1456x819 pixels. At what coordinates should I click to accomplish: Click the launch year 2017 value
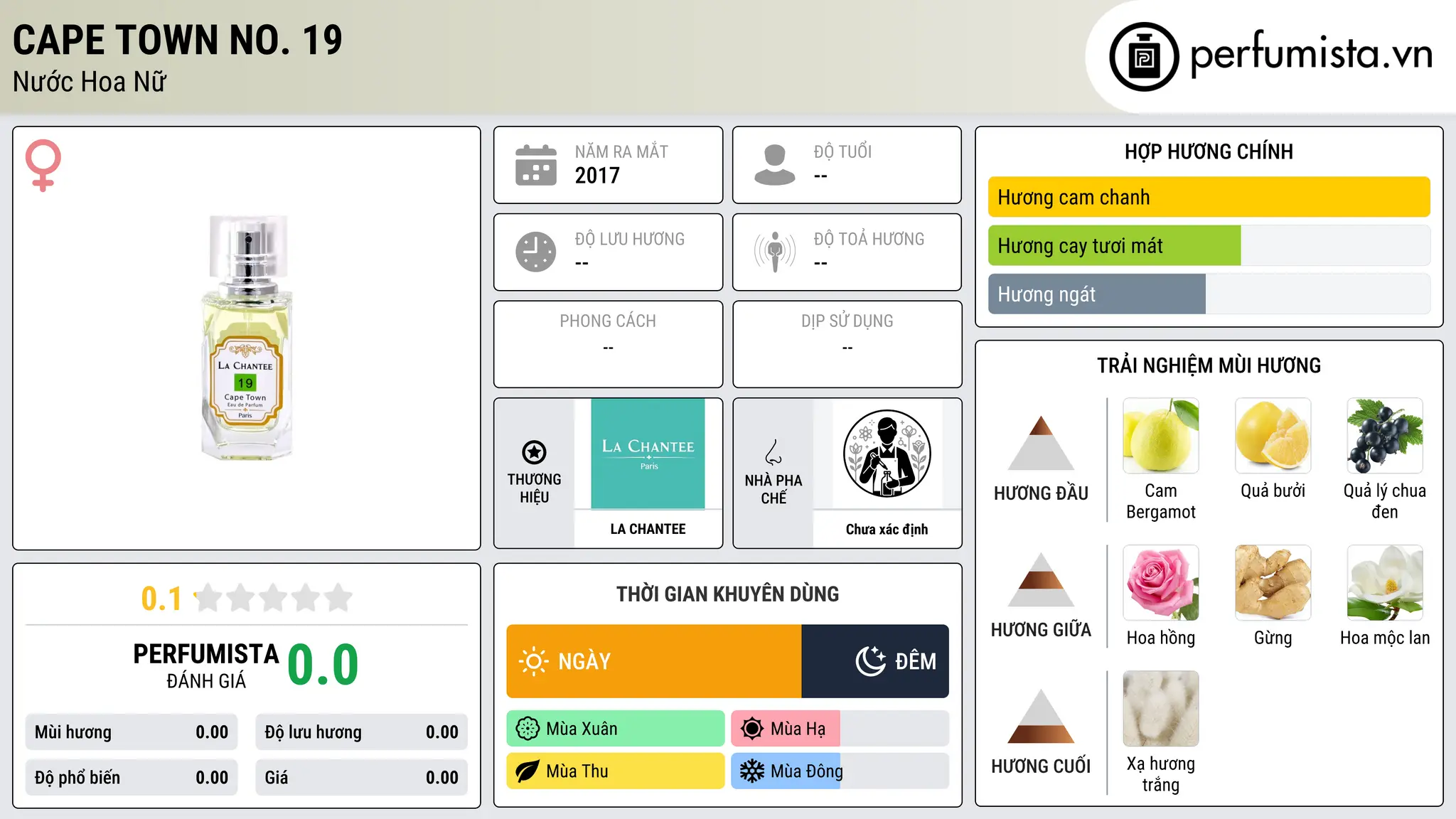click(x=597, y=176)
